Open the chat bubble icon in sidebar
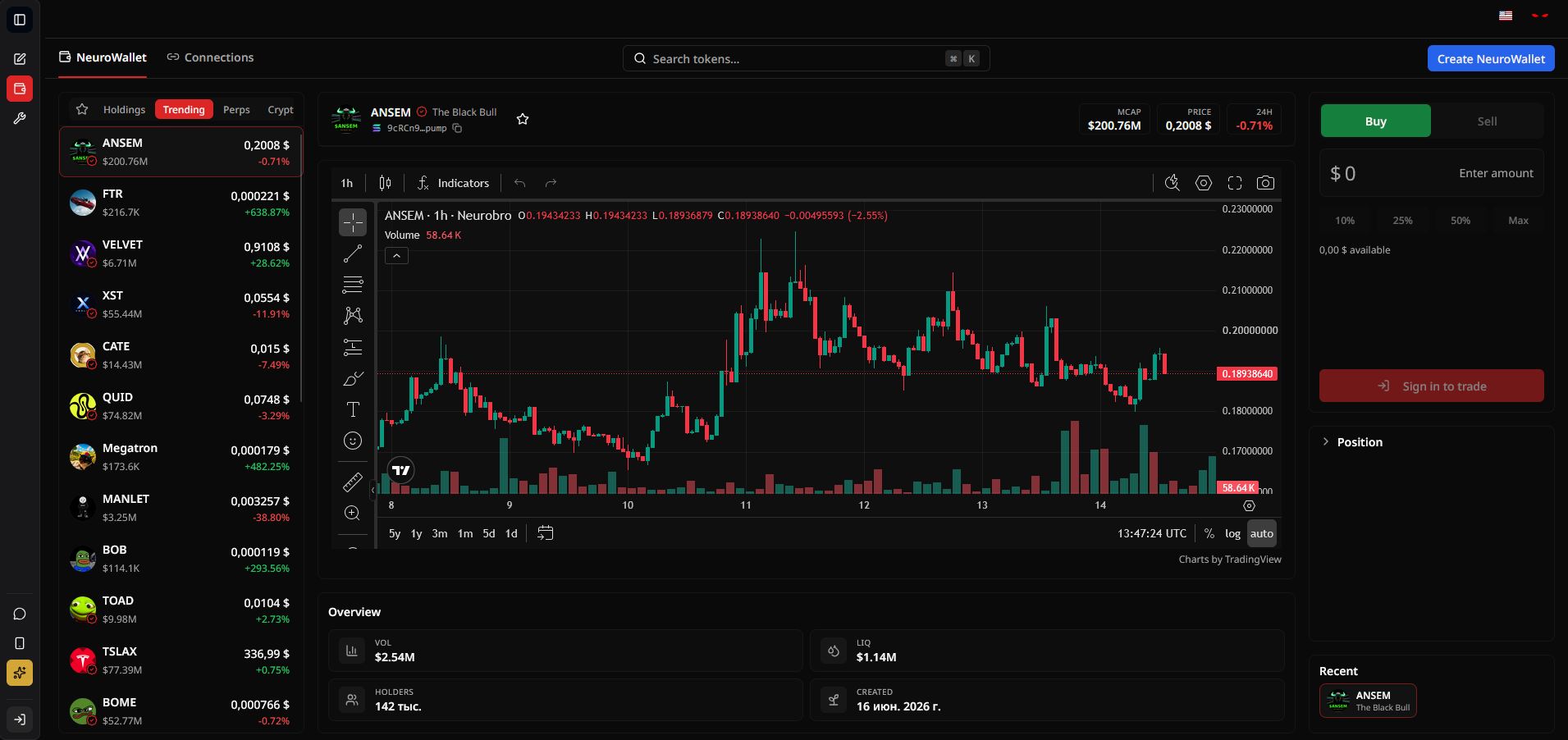Viewport: 1568px width, 740px height. [x=20, y=614]
